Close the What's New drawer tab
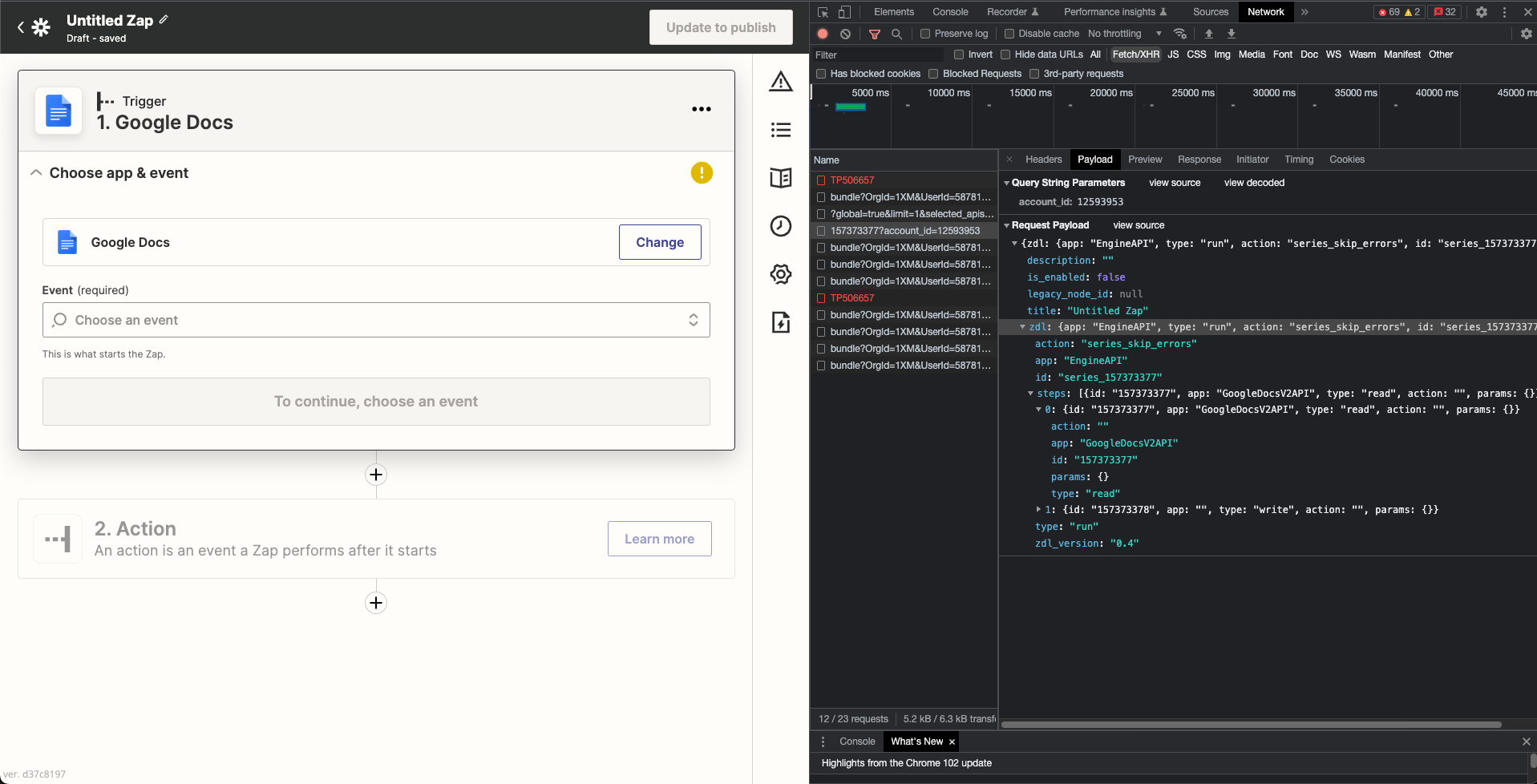1537x784 pixels. click(952, 742)
